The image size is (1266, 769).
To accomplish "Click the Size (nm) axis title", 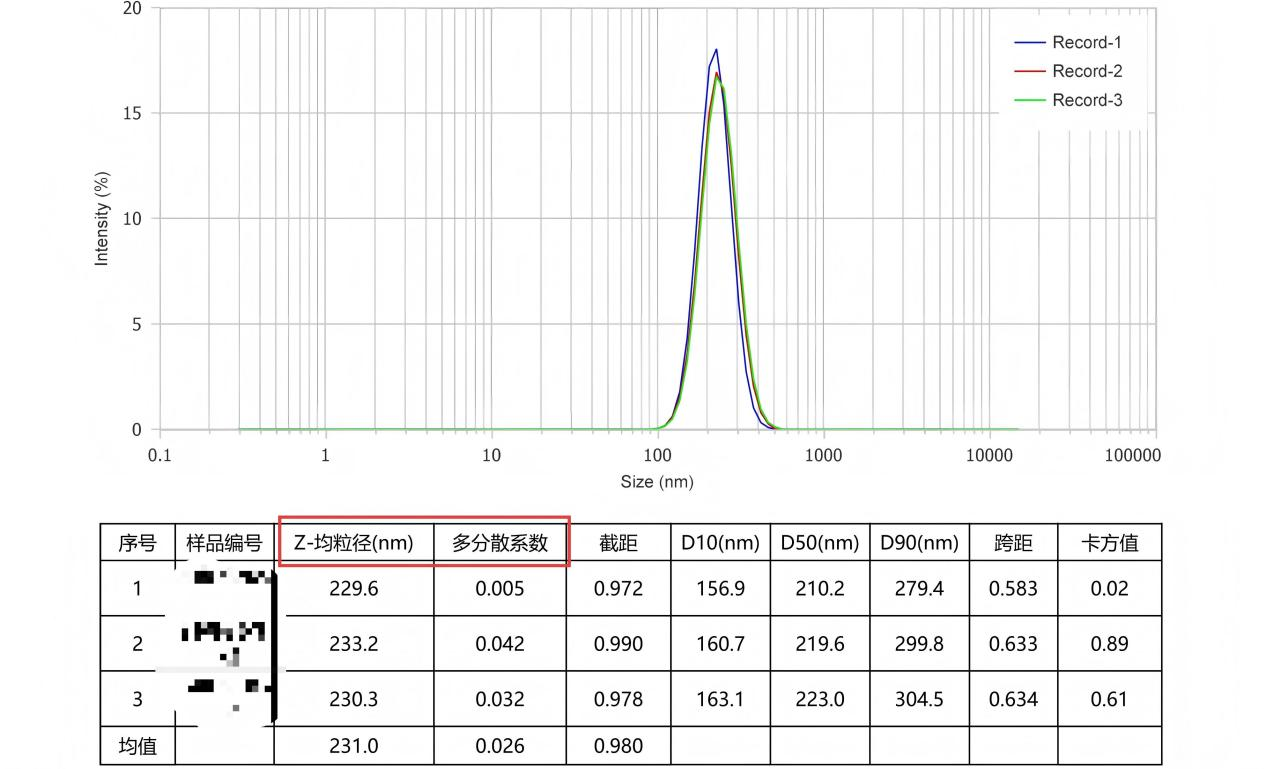I will click(657, 482).
